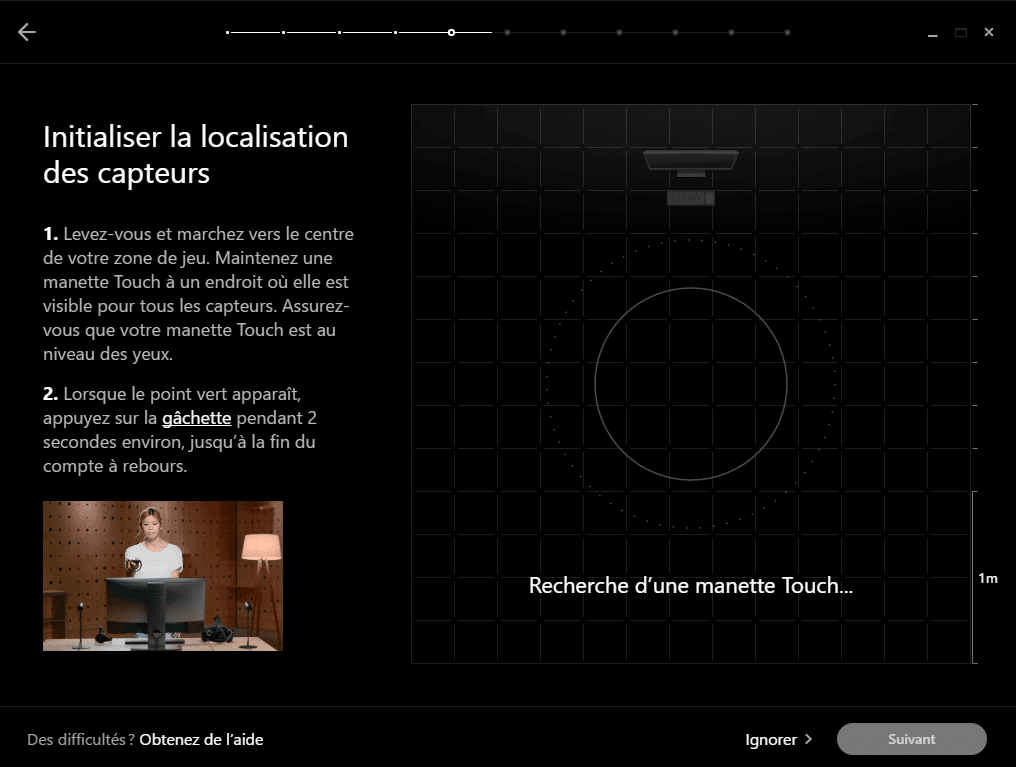Click the sensor setup video thumbnail

(x=163, y=576)
